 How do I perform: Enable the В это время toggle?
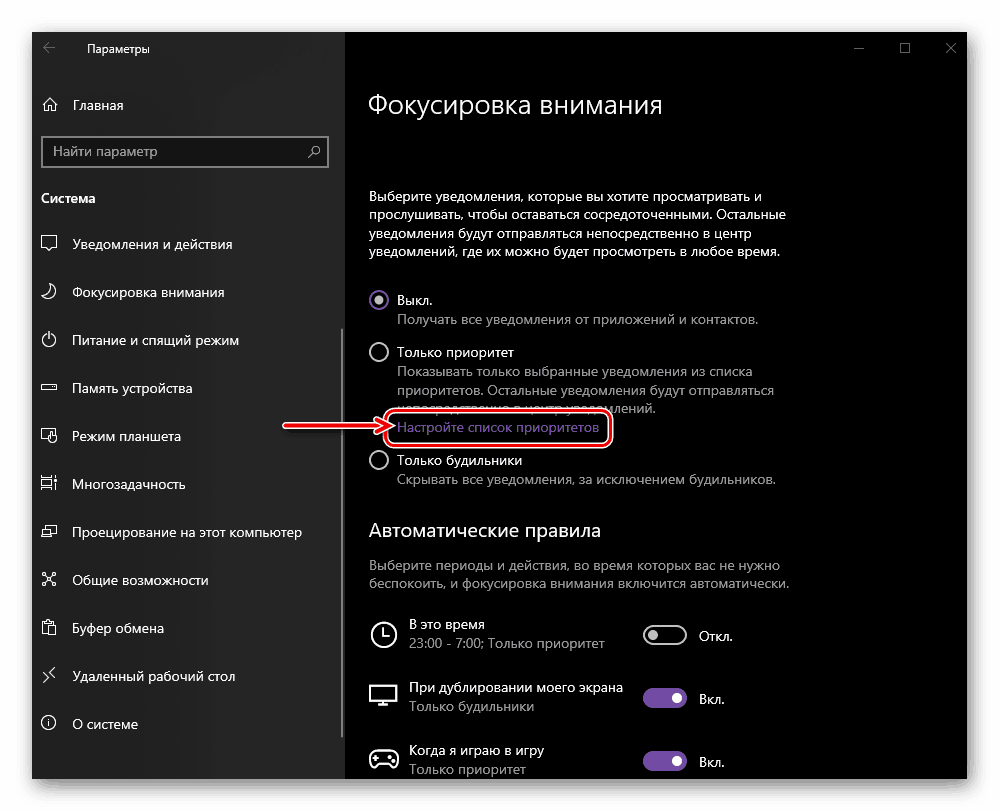pos(665,635)
